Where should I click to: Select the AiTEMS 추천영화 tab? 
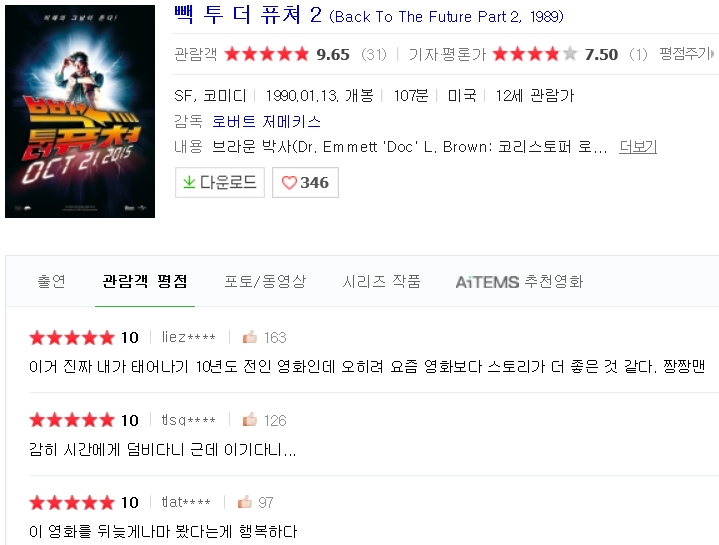519,282
